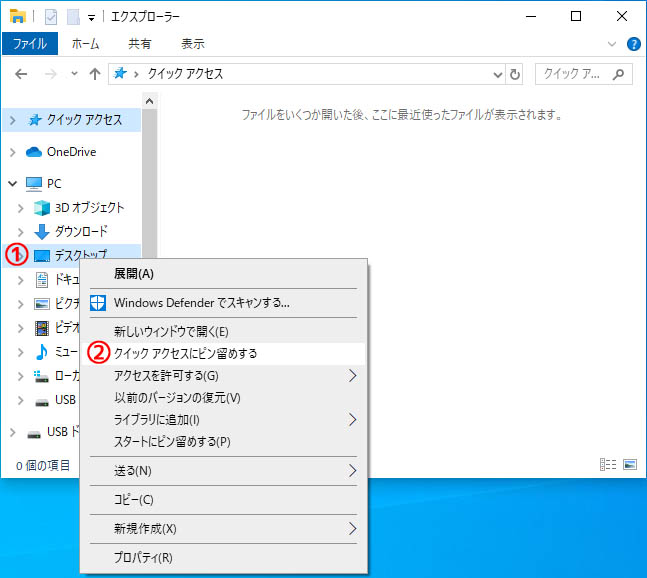Click the New Folder quick access toolbar icon
This screenshot has height=578, width=647.
click(x=73, y=17)
